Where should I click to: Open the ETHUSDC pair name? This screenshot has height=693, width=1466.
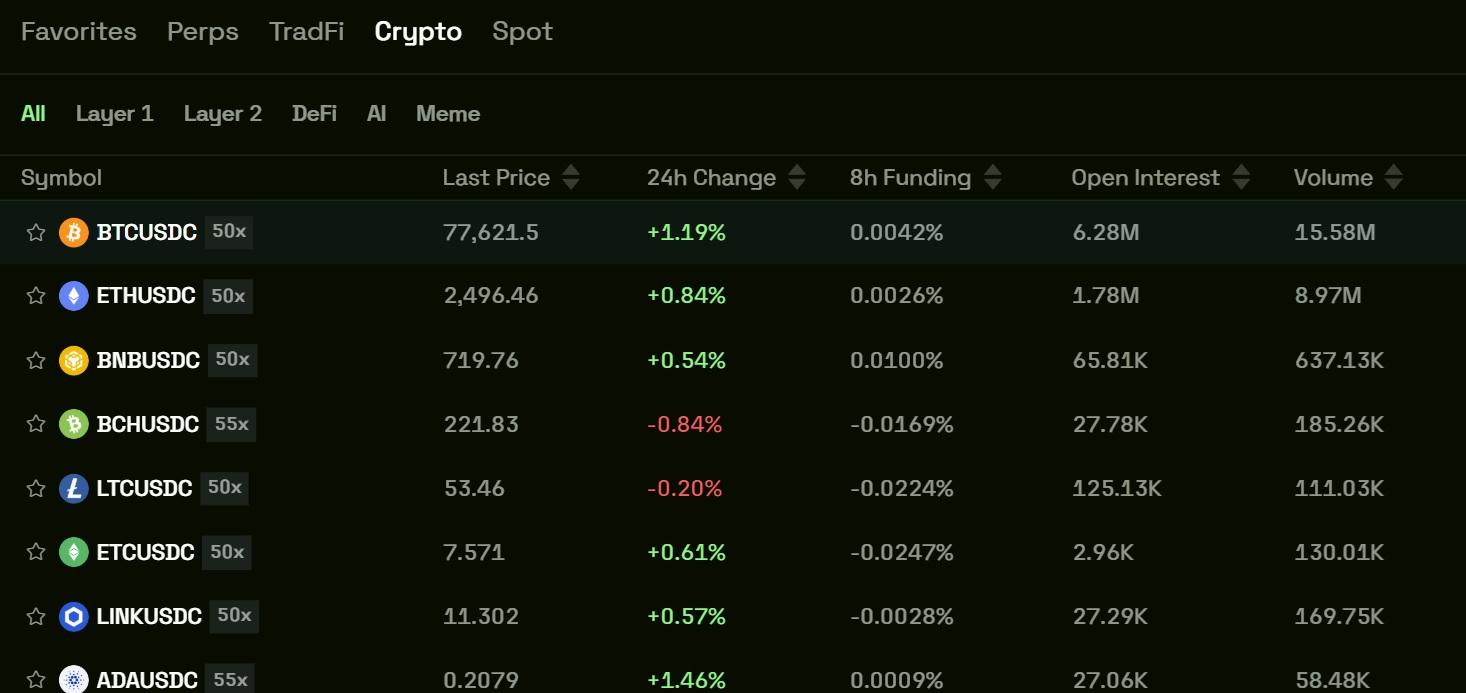pyautogui.click(x=147, y=296)
